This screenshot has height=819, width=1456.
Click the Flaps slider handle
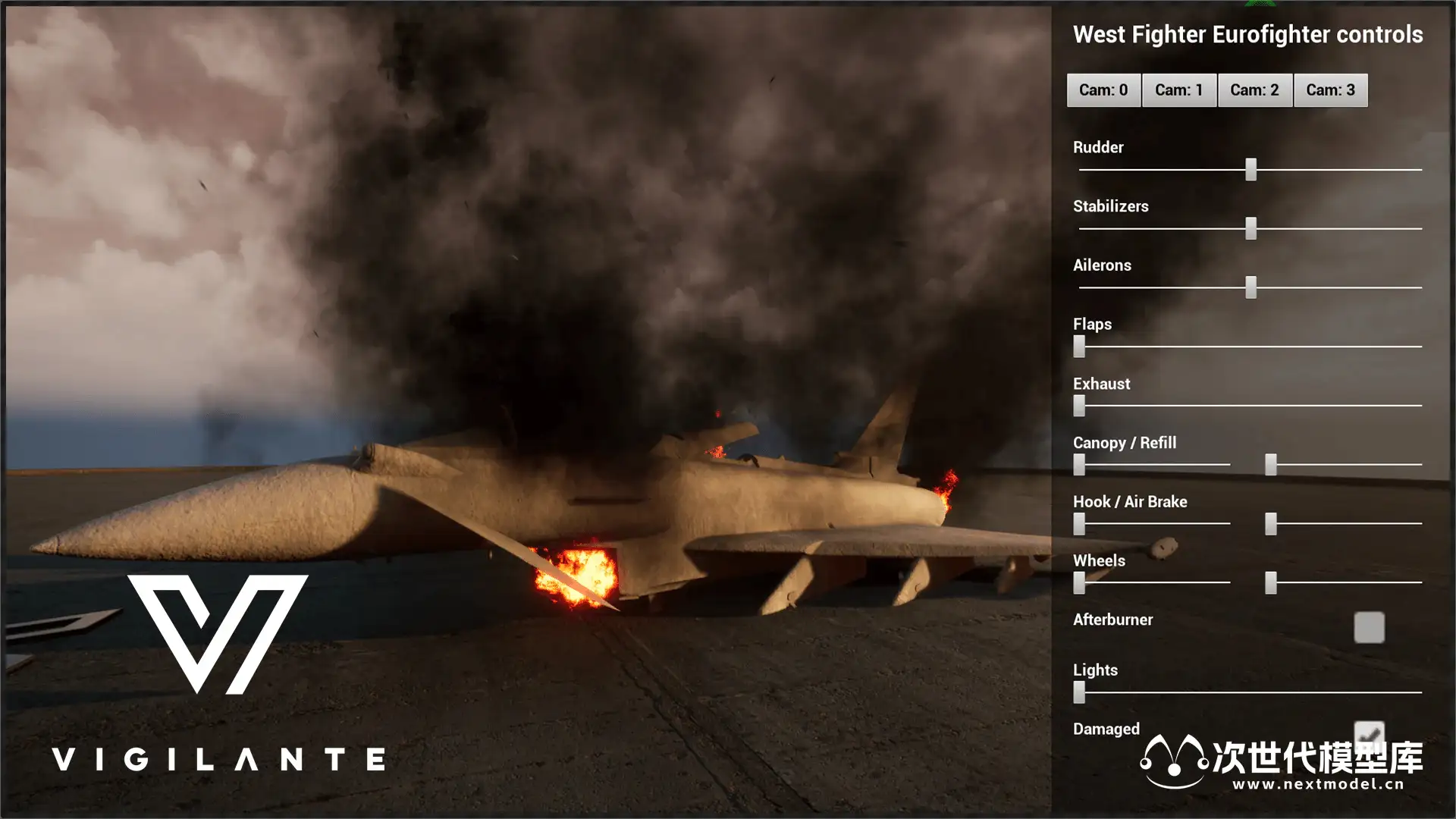[1079, 347]
